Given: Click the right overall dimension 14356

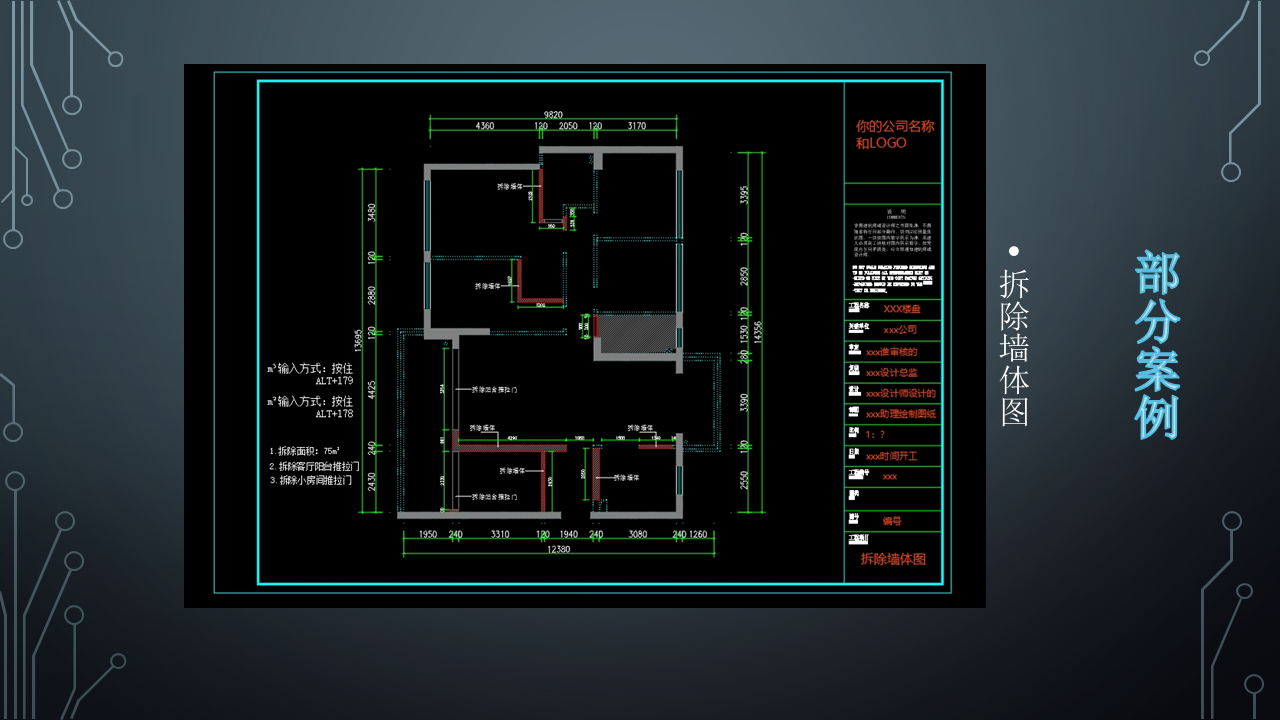Looking at the screenshot, I should point(758,334).
